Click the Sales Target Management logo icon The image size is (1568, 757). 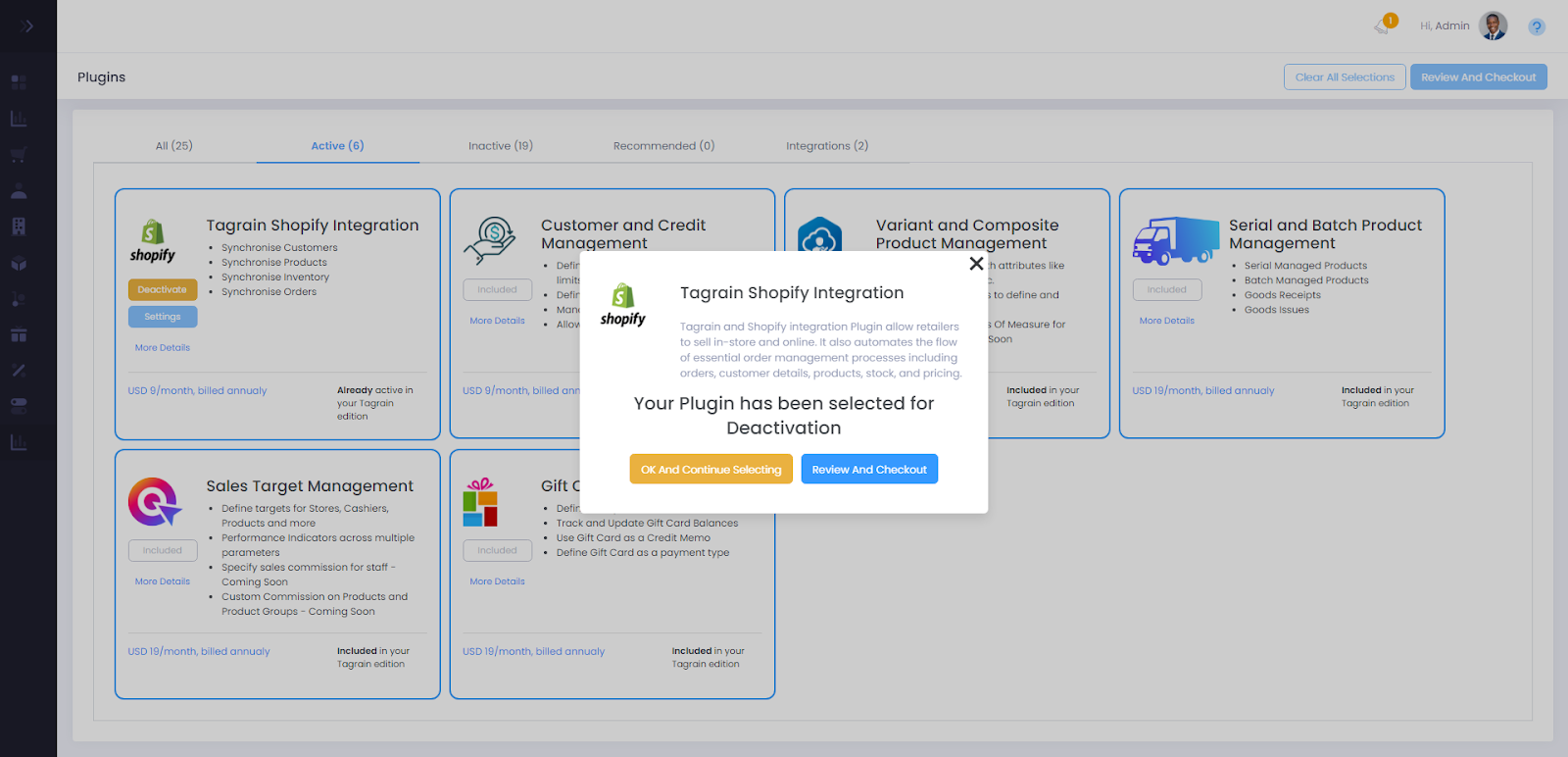pyautogui.click(x=155, y=502)
